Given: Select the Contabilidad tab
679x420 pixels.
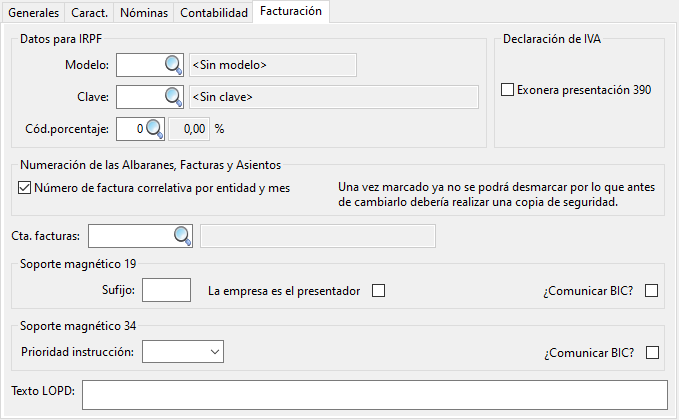Looking at the screenshot, I should click(213, 13).
